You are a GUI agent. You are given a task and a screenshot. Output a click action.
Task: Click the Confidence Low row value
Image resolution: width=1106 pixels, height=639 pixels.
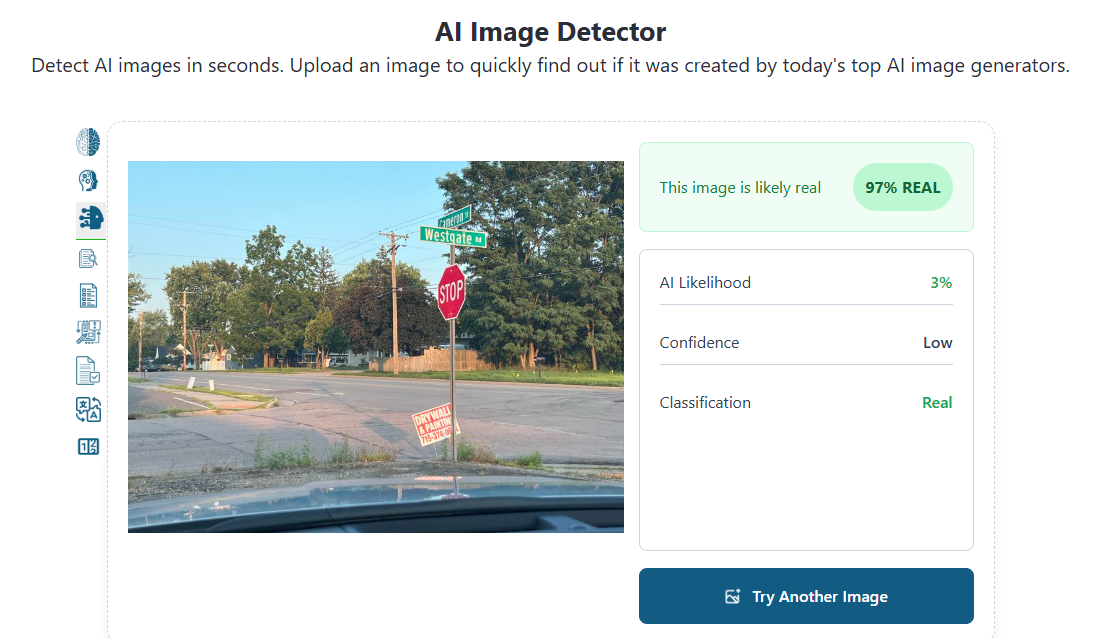click(x=937, y=343)
